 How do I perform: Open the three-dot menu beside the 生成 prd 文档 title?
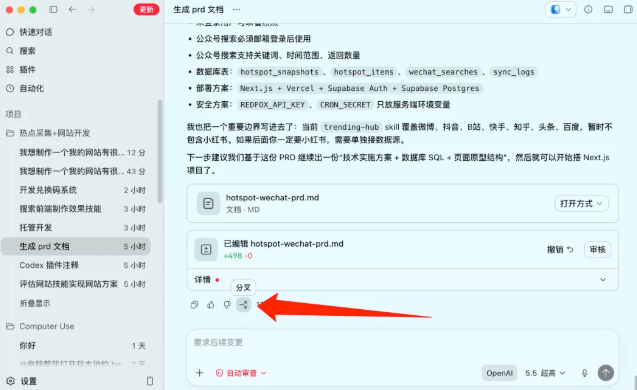tap(236, 9)
